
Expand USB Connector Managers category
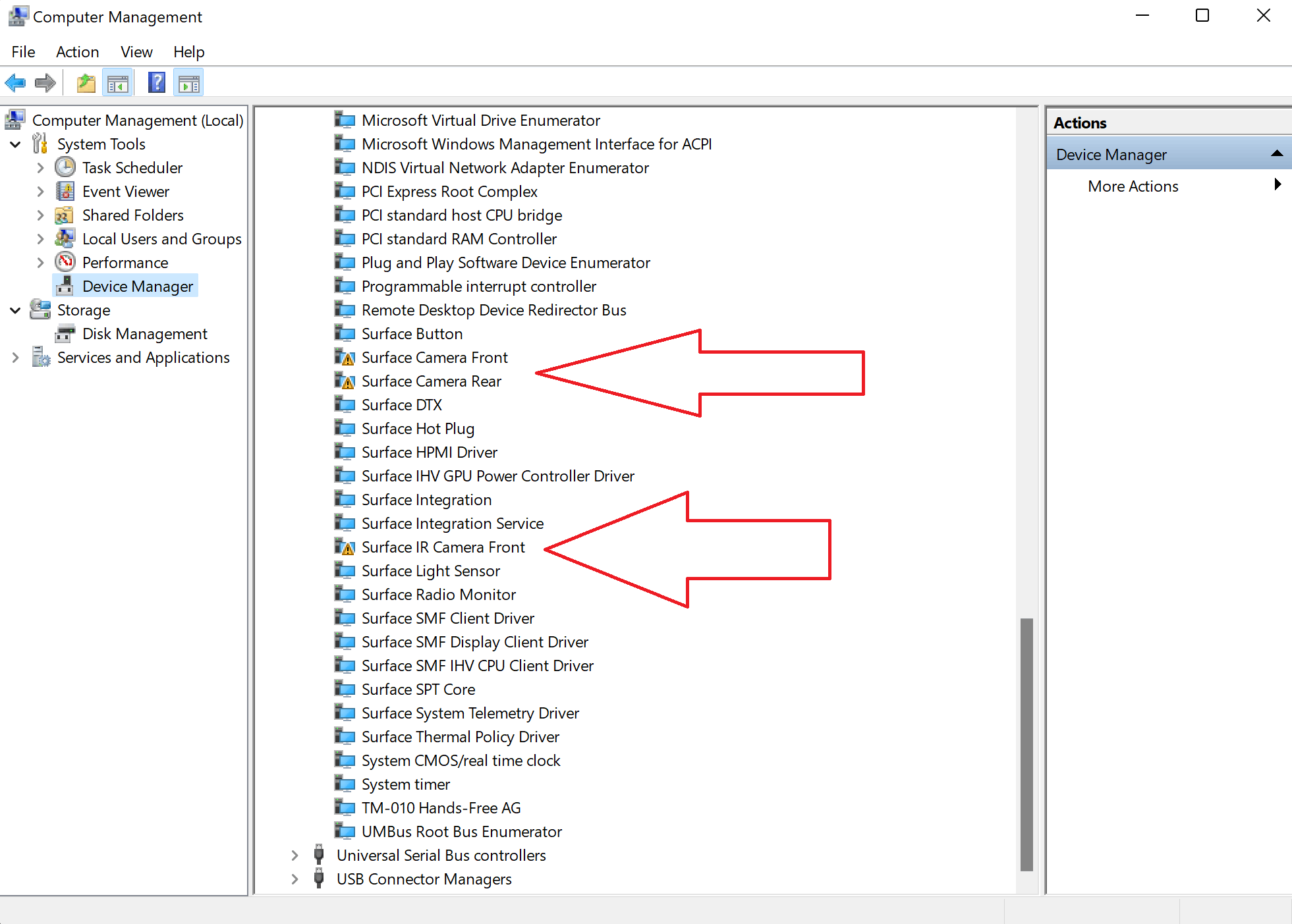tap(295, 879)
